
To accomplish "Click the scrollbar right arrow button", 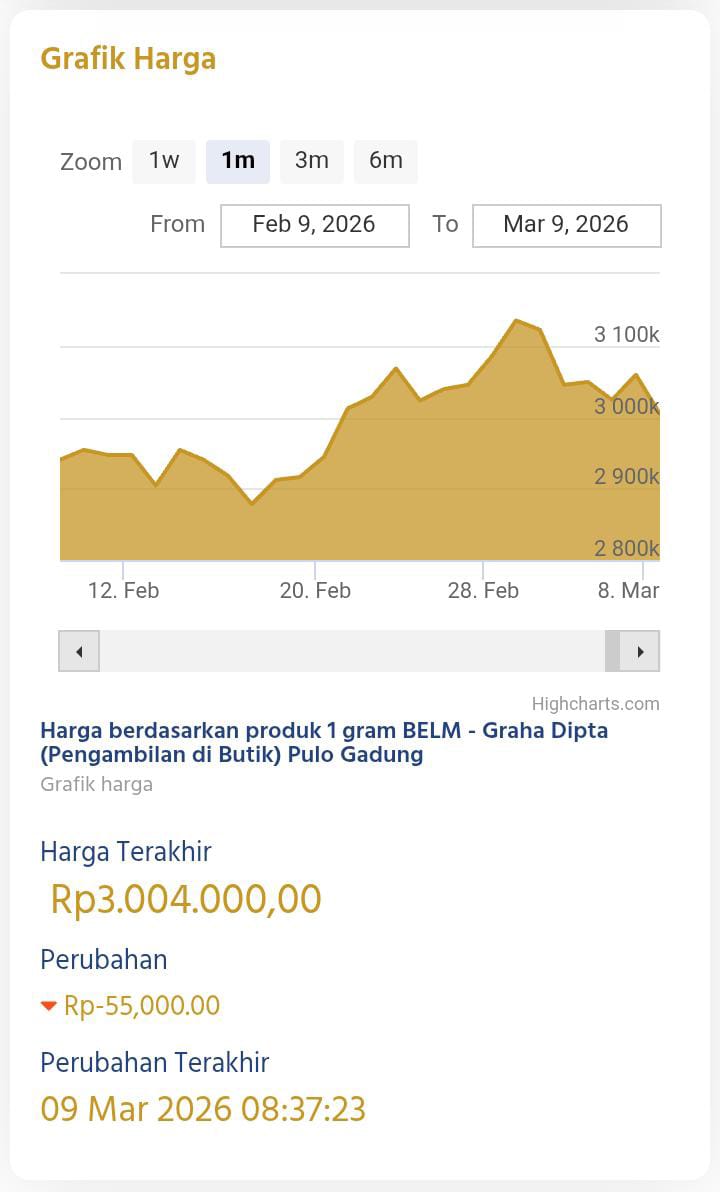I will 640,652.
